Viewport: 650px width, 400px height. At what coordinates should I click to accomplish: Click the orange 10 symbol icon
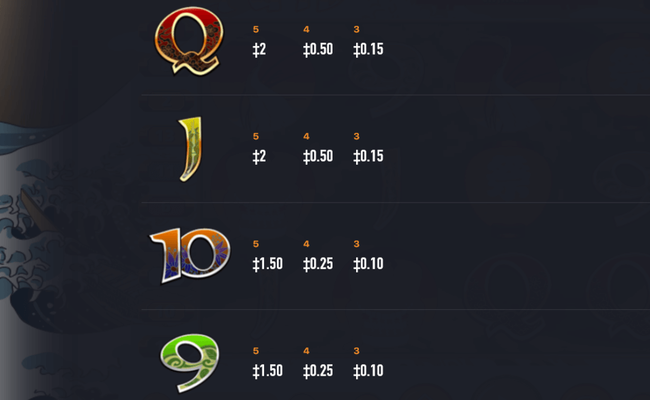pyautogui.click(x=189, y=256)
